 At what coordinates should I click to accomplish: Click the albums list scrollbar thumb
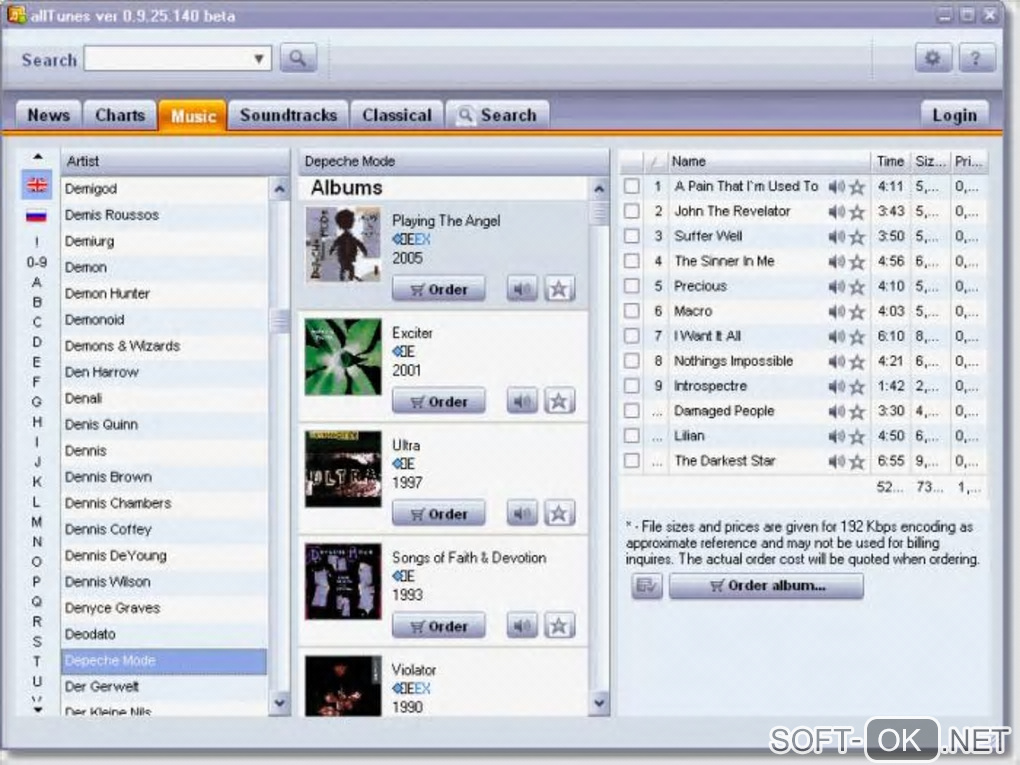click(599, 213)
